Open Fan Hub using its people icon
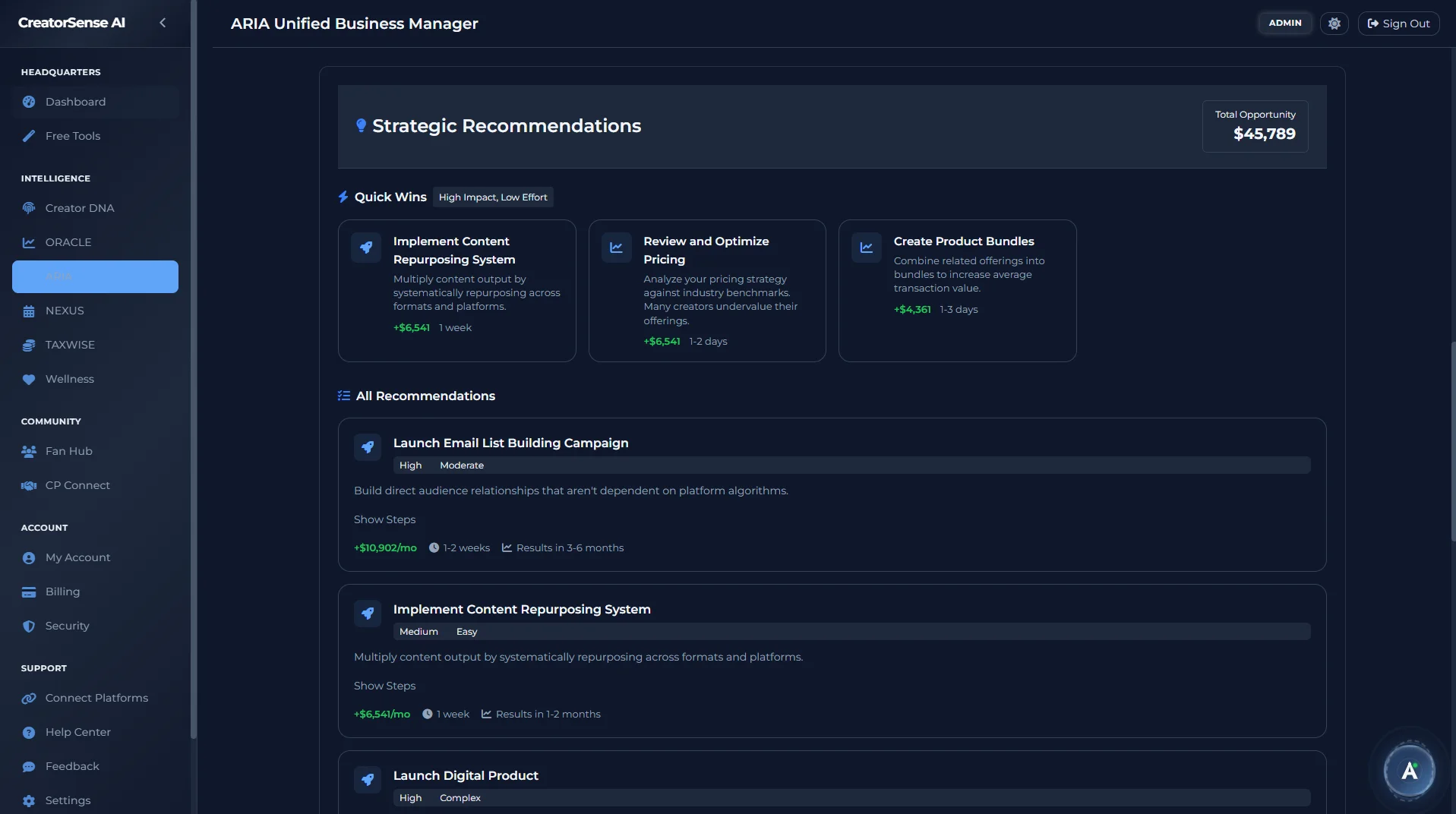 tap(28, 451)
